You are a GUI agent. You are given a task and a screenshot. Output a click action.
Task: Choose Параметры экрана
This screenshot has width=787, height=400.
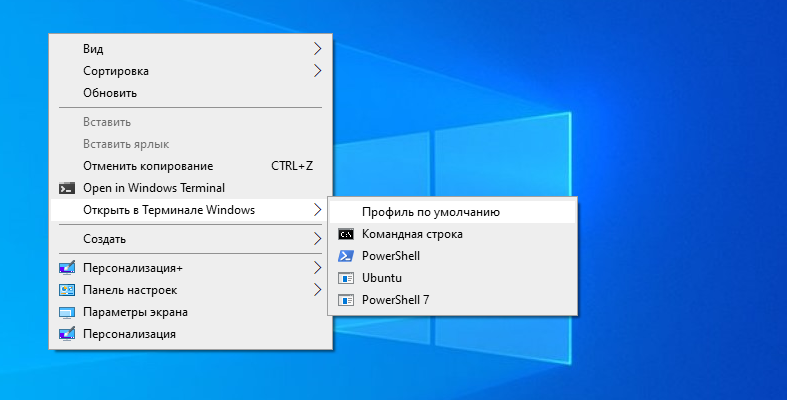(x=191, y=312)
